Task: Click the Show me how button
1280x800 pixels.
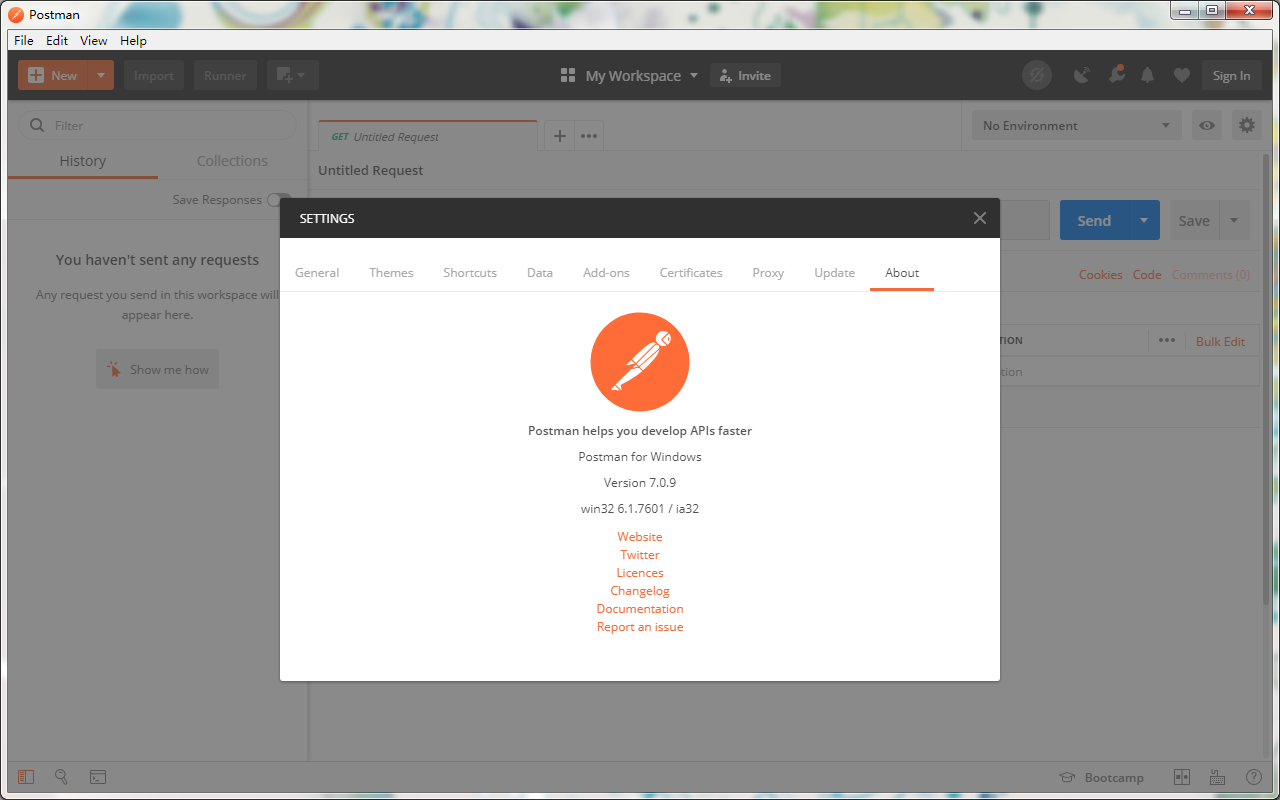Action: 157,369
